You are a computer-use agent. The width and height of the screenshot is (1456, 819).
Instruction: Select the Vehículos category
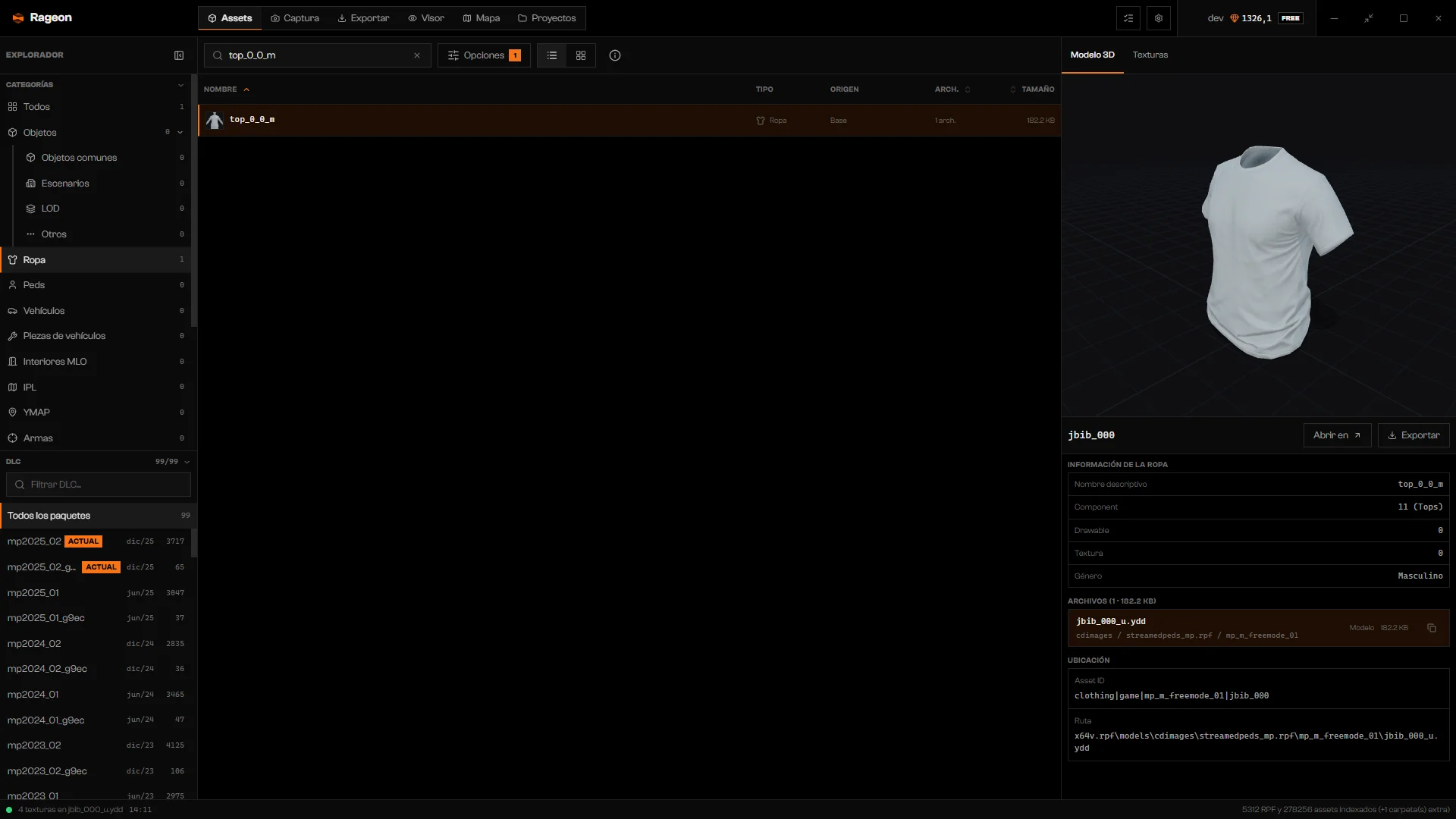(96, 311)
